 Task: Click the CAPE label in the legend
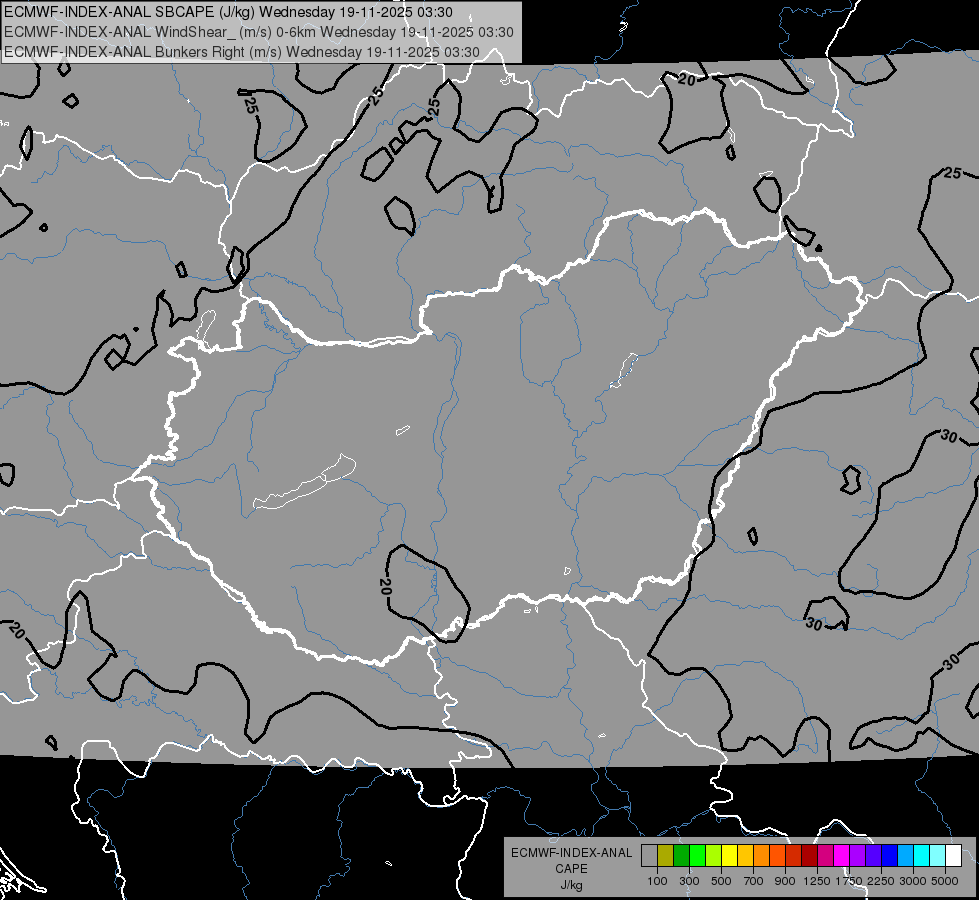(571, 869)
